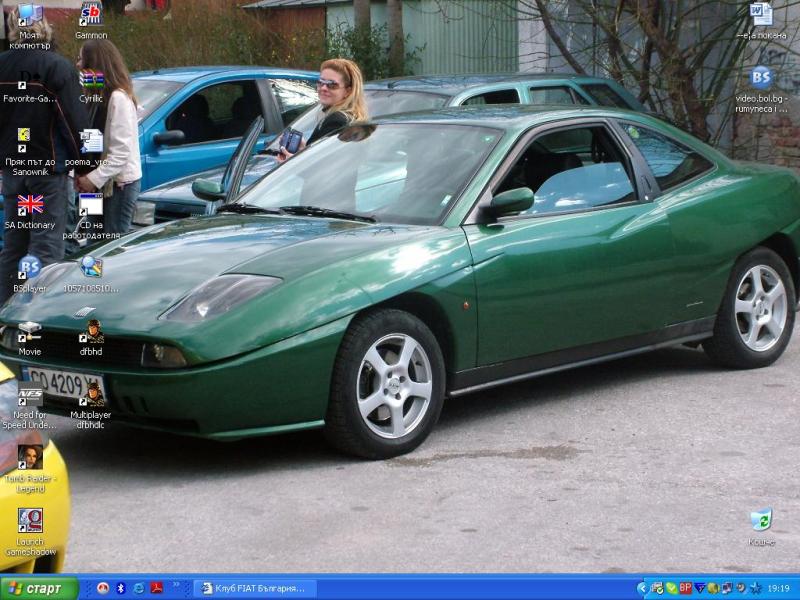
Task: Click the taskbar clock showing 19:19
Action: point(778,588)
